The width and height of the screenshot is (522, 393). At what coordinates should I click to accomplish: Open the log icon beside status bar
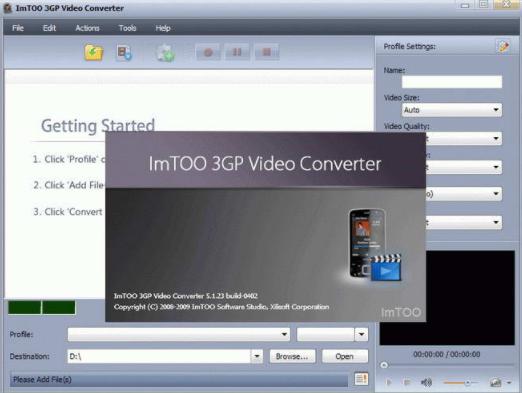click(361, 379)
